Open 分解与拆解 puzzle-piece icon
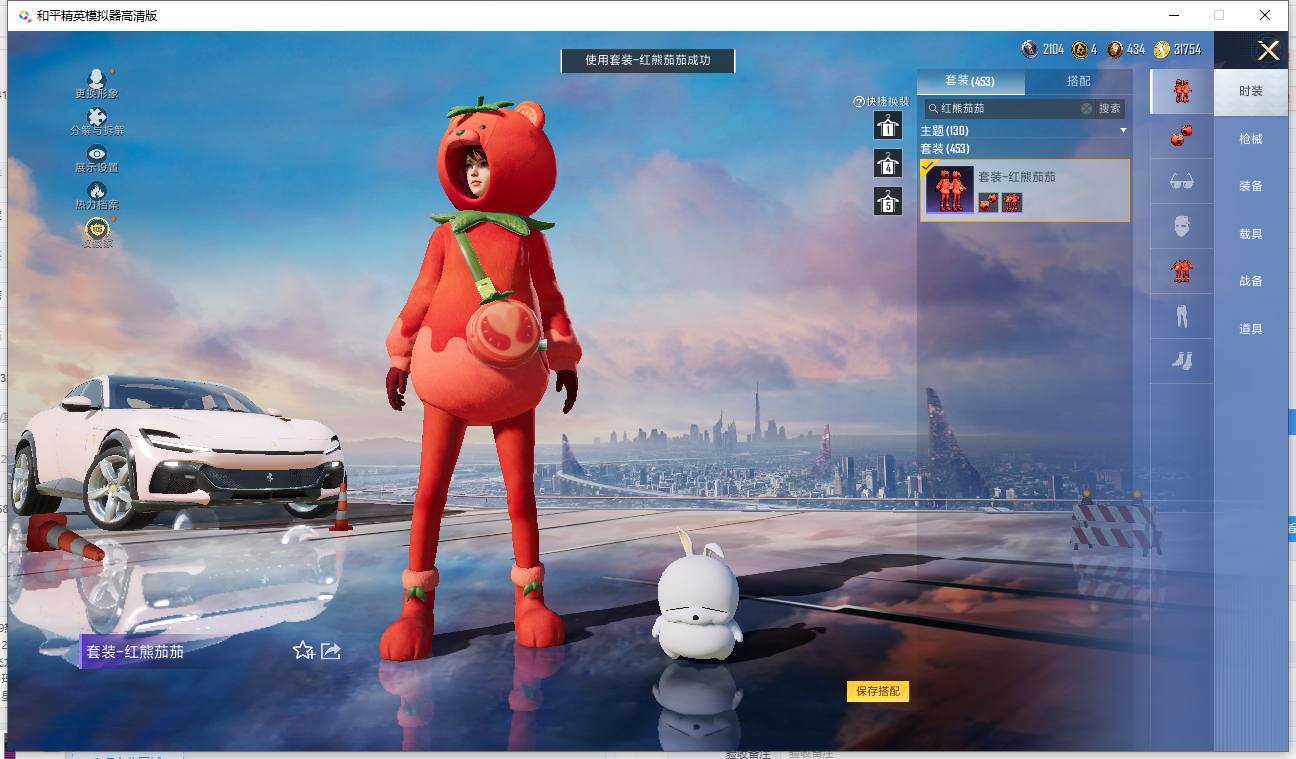 (97, 121)
